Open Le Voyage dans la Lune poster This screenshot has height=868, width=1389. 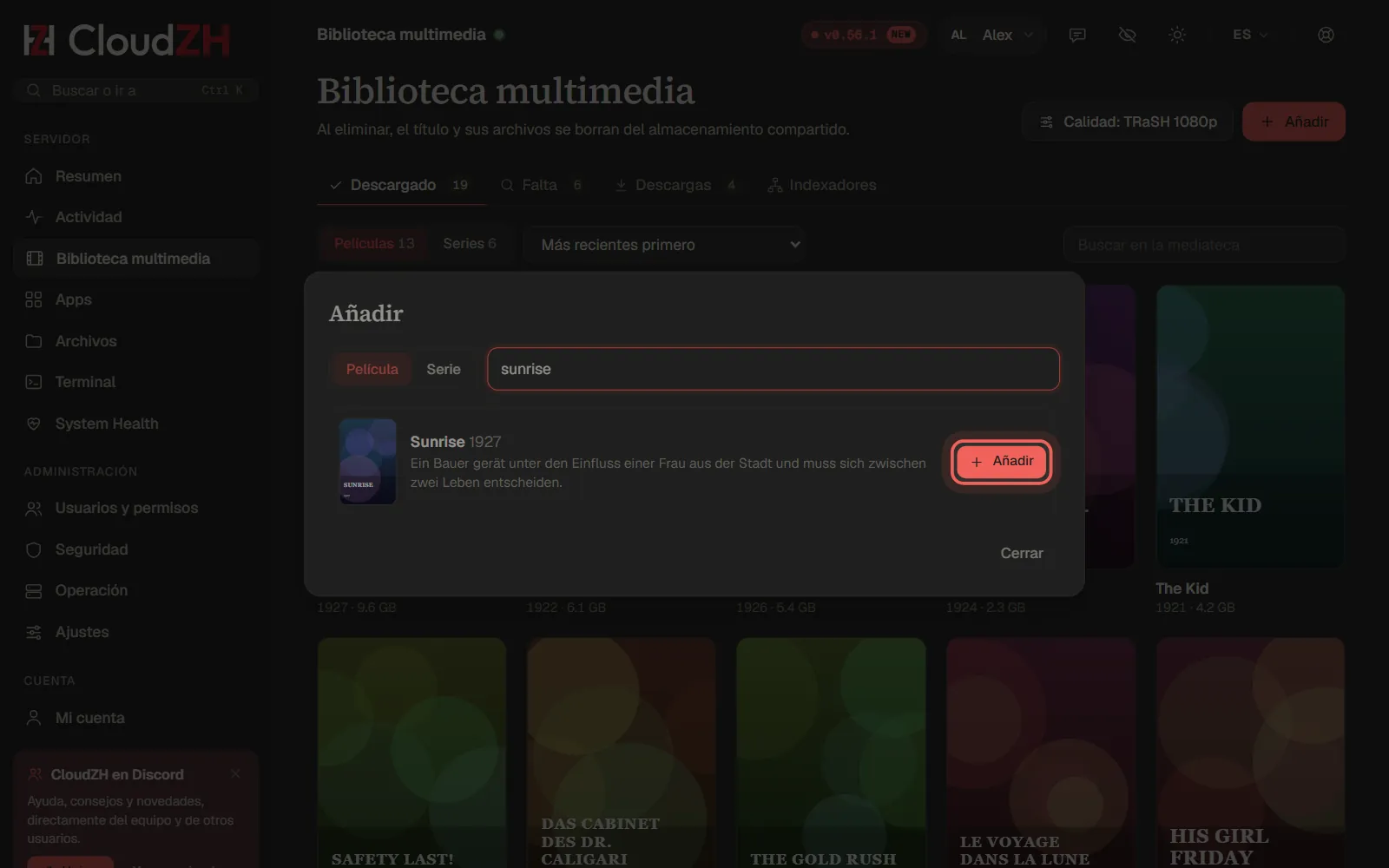tap(1041, 753)
